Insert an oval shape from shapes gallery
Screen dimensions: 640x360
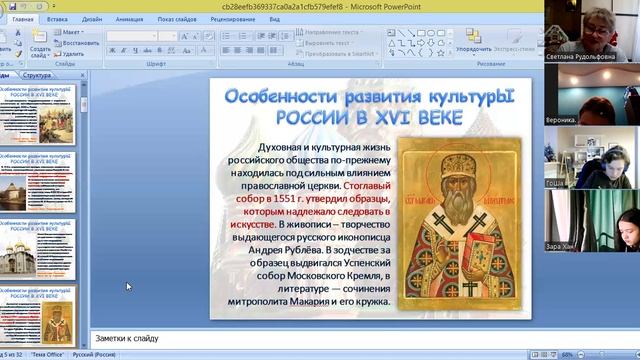coord(431,33)
